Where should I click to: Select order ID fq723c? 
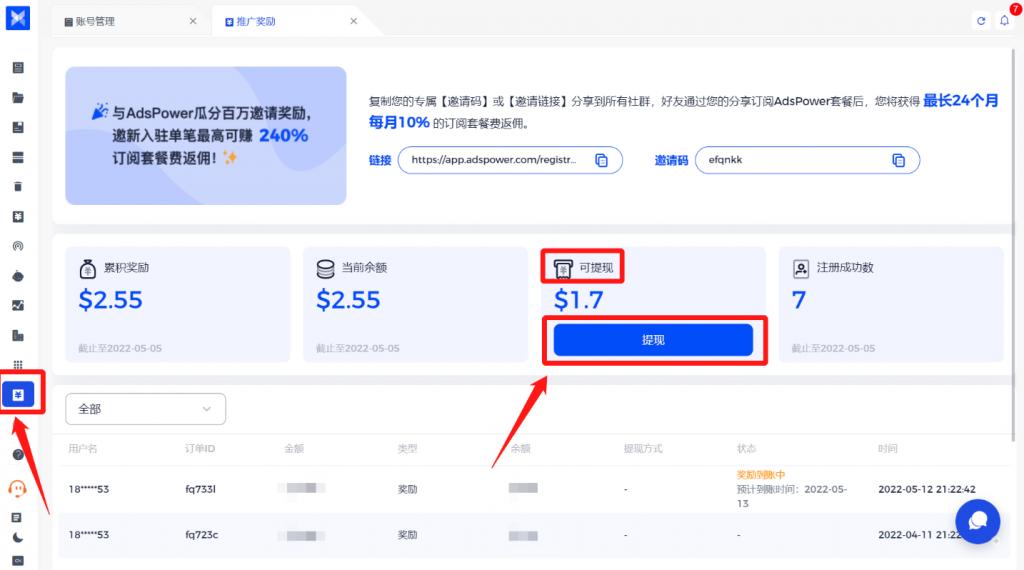click(x=201, y=535)
